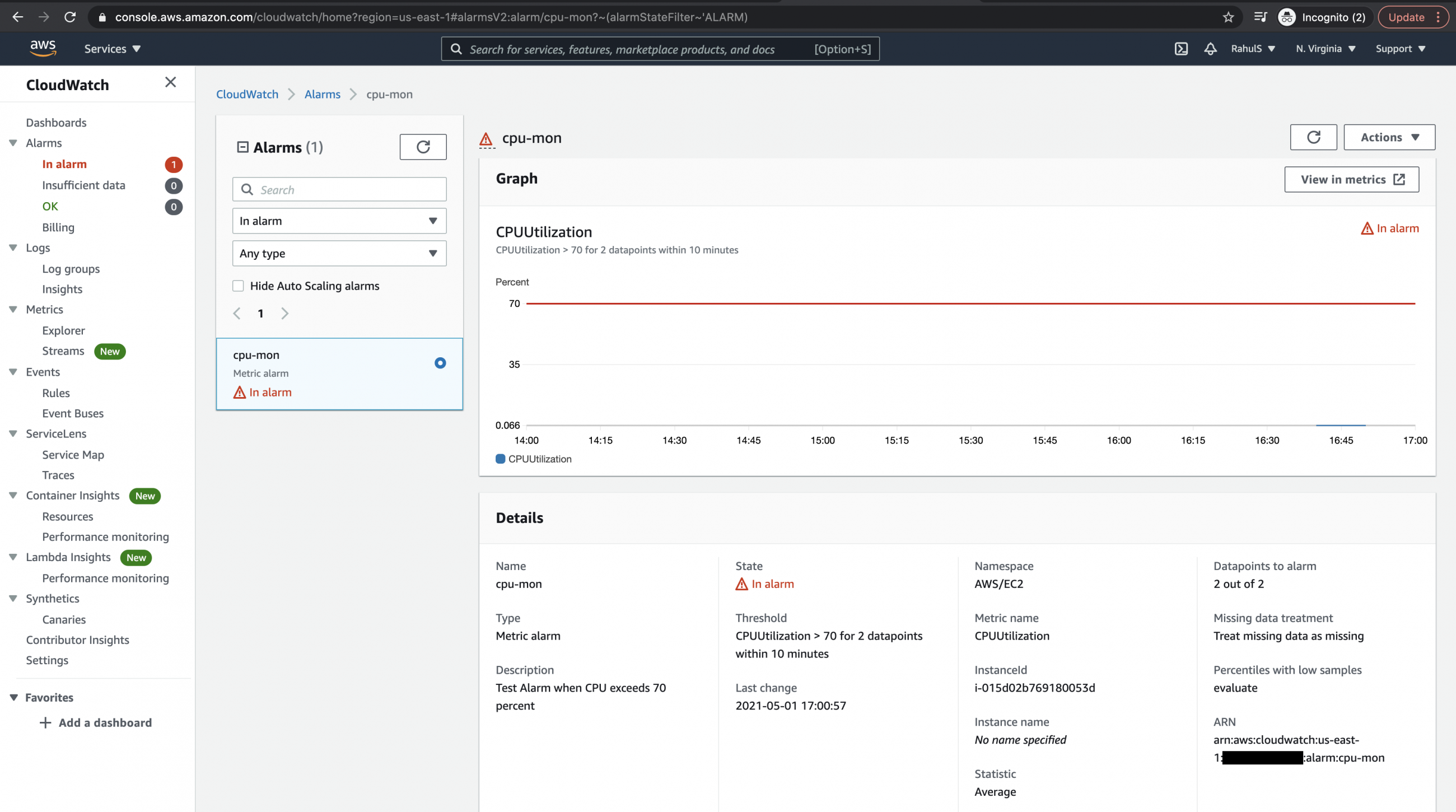Image resolution: width=1456 pixels, height=812 pixels.
Task: Click View in metrics
Action: click(x=1351, y=179)
